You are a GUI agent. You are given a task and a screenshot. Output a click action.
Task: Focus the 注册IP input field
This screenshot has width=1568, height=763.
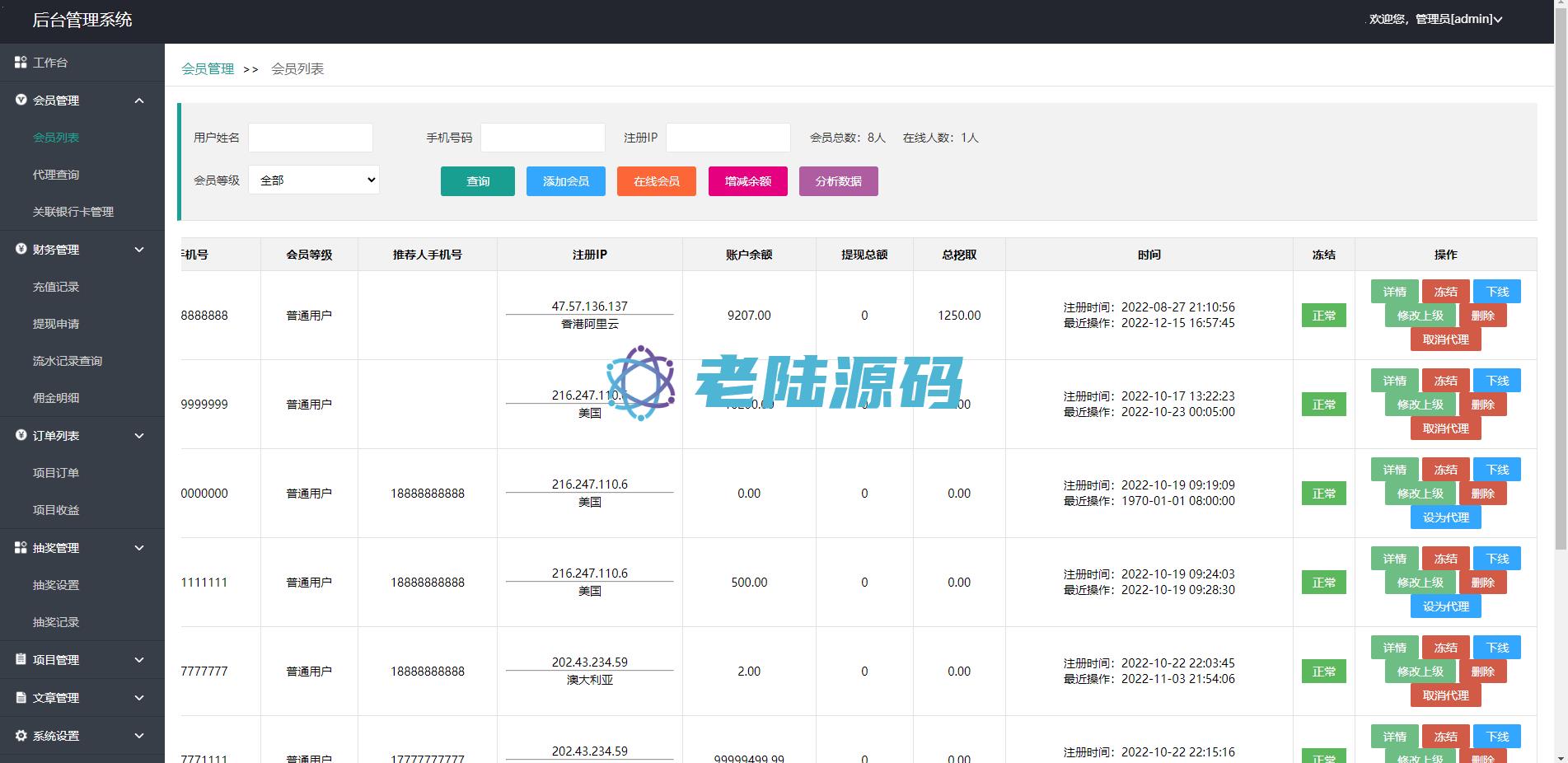[728, 138]
